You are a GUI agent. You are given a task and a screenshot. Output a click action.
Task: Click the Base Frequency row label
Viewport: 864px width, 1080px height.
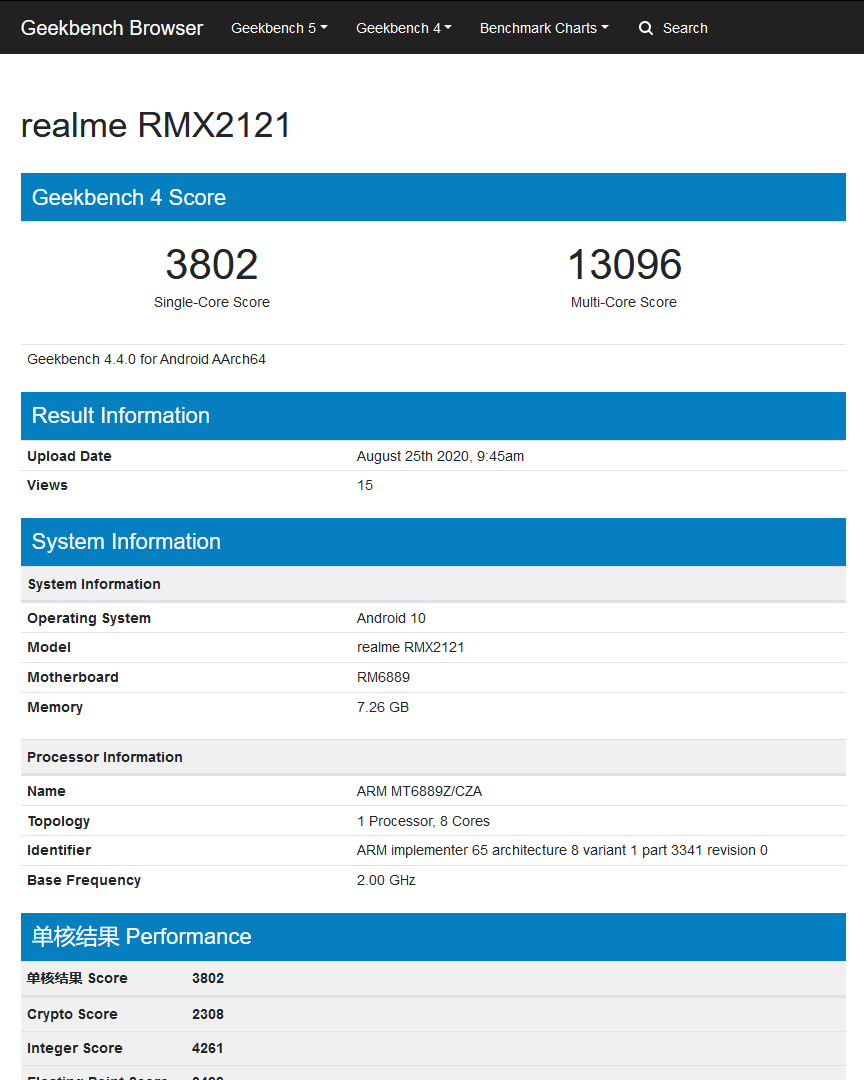[x=83, y=880]
